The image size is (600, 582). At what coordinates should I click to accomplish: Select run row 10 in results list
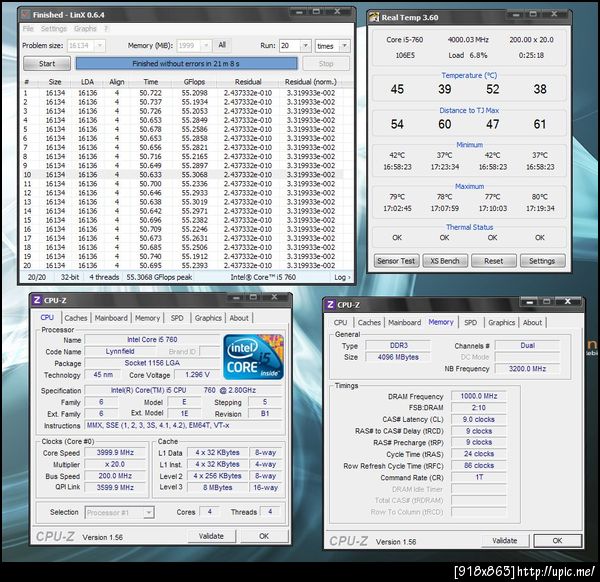pyautogui.click(x=181, y=174)
